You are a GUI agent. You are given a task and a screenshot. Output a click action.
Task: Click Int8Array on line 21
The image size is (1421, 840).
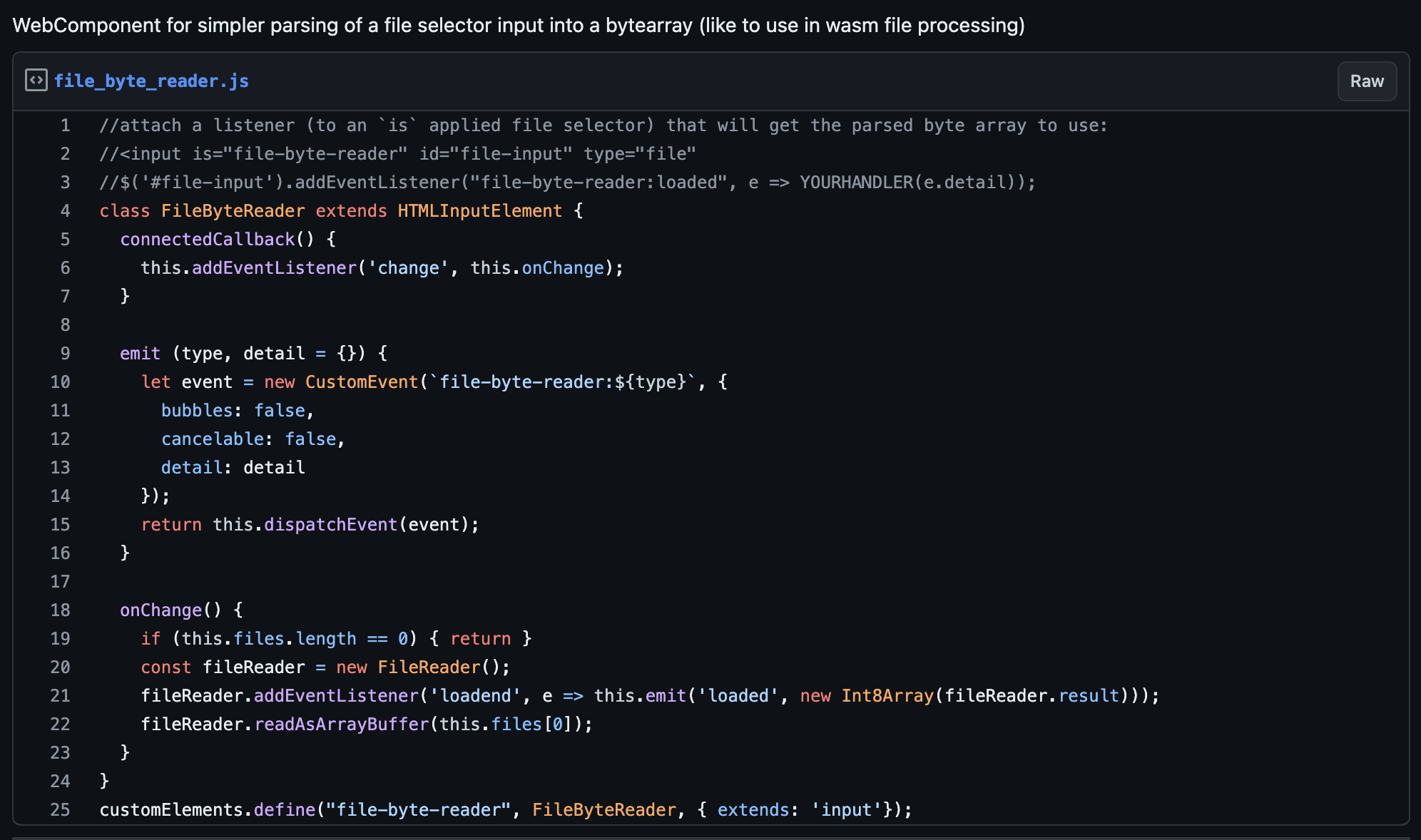point(887,696)
